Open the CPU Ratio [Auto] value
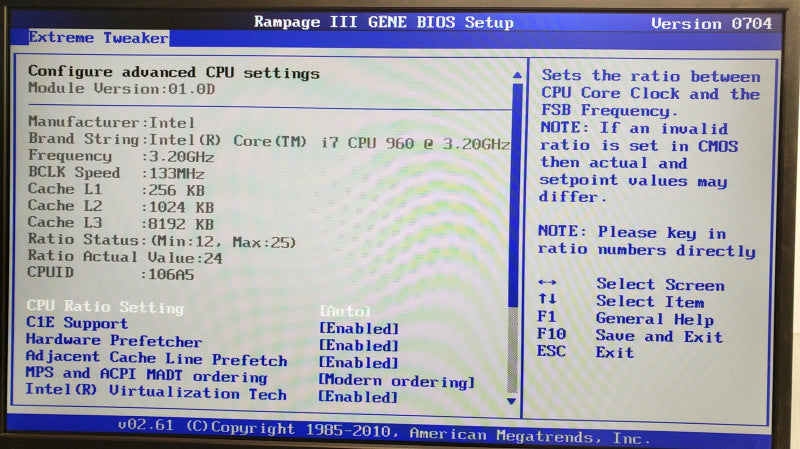This screenshot has width=800, height=449. point(345,311)
